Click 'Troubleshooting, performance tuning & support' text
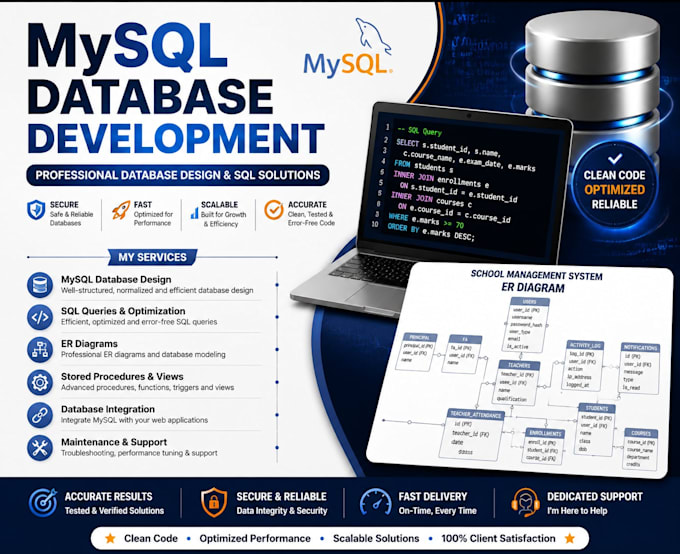The width and height of the screenshot is (680, 554). [139, 453]
